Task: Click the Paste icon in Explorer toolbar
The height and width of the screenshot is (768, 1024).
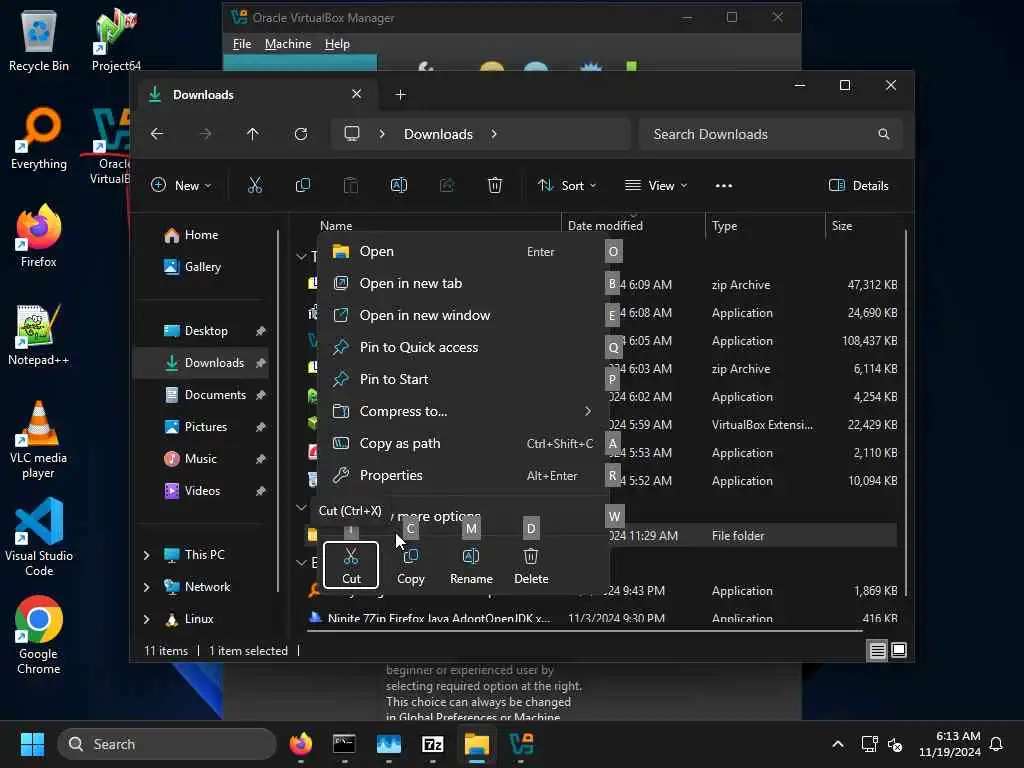Action: click(351, 185)
